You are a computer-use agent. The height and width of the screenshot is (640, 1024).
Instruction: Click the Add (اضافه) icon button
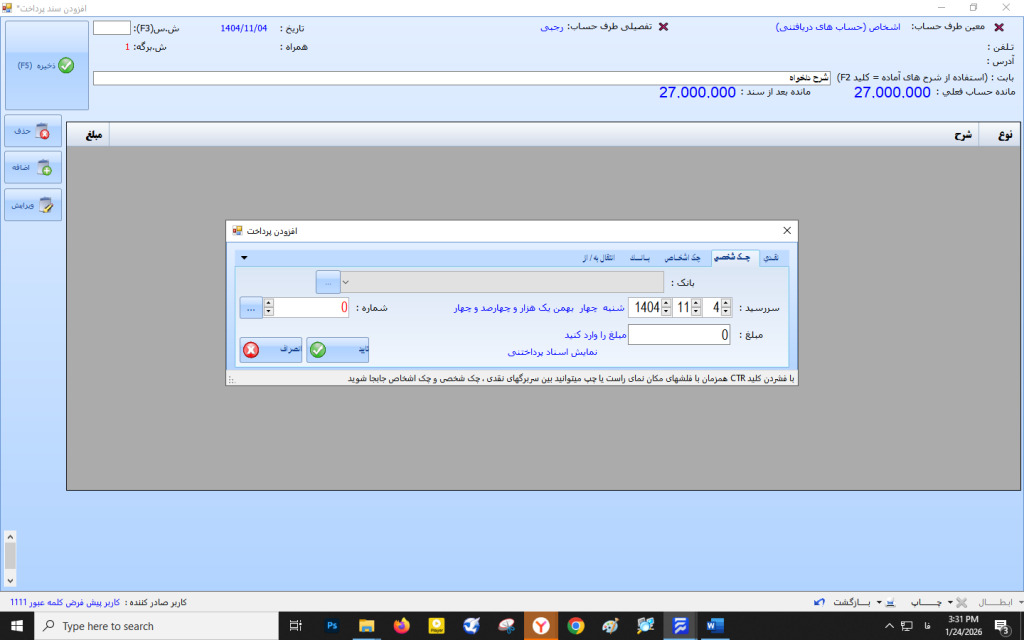point(33,168)
